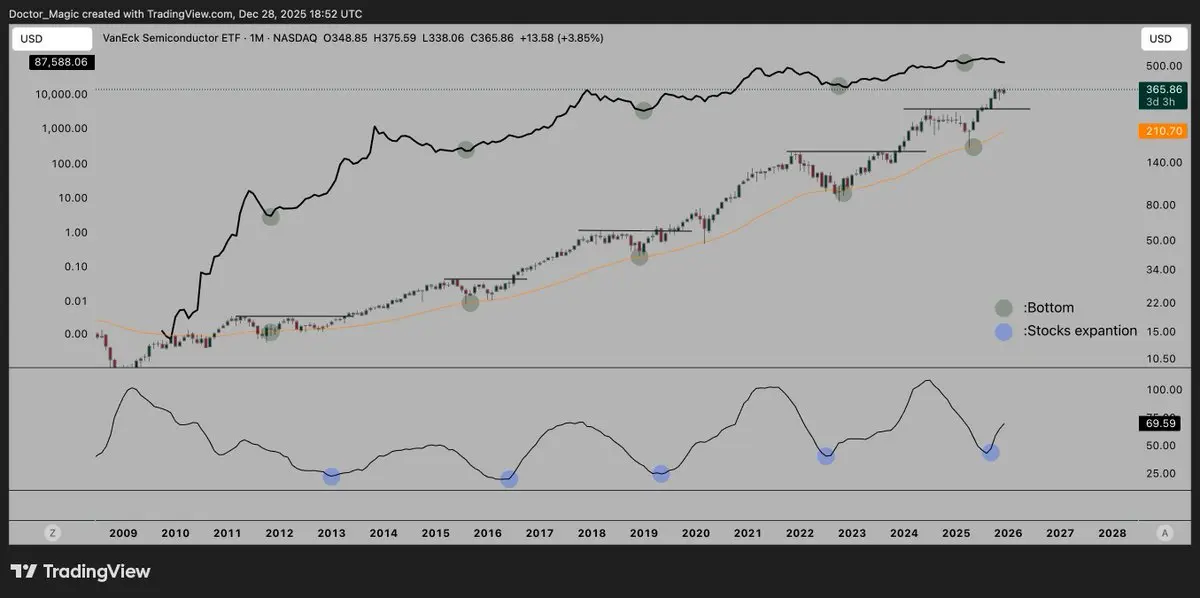Click the 2028 label on the time axis
This screenshot has width=1200, height=598.
point(1111,534)
